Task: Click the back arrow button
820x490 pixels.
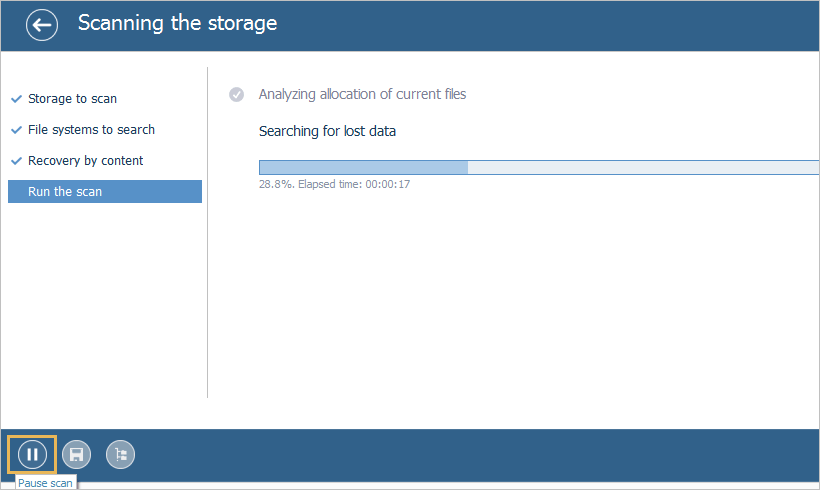Action: (42, 25)
